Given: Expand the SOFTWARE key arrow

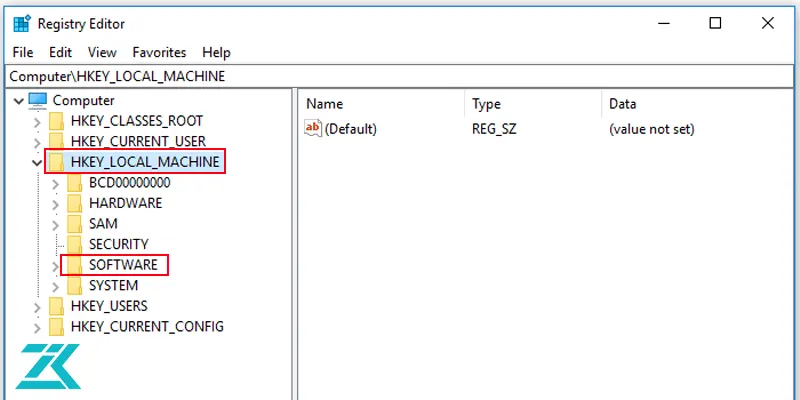Looking at the screenshot, I should tap(56, 265).
